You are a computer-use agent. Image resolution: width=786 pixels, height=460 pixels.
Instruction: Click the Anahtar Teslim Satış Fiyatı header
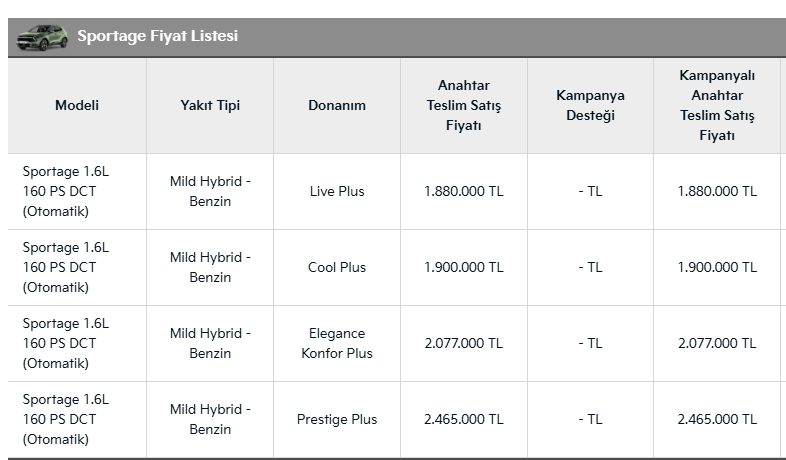[x=463, y=105]
